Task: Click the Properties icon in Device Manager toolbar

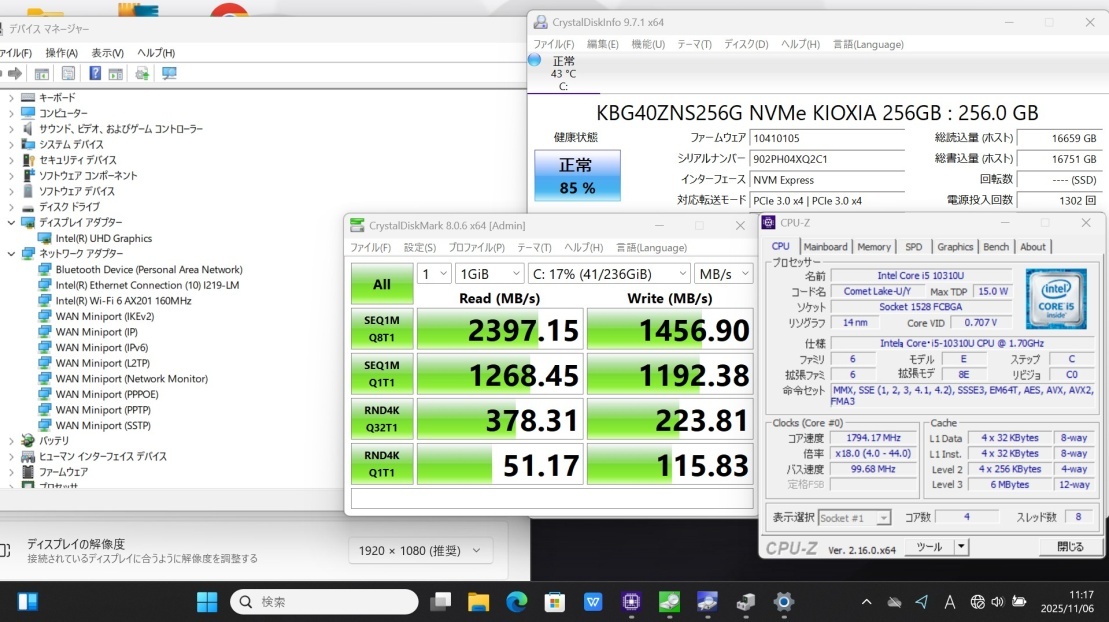Action: (x=68, y=74)
